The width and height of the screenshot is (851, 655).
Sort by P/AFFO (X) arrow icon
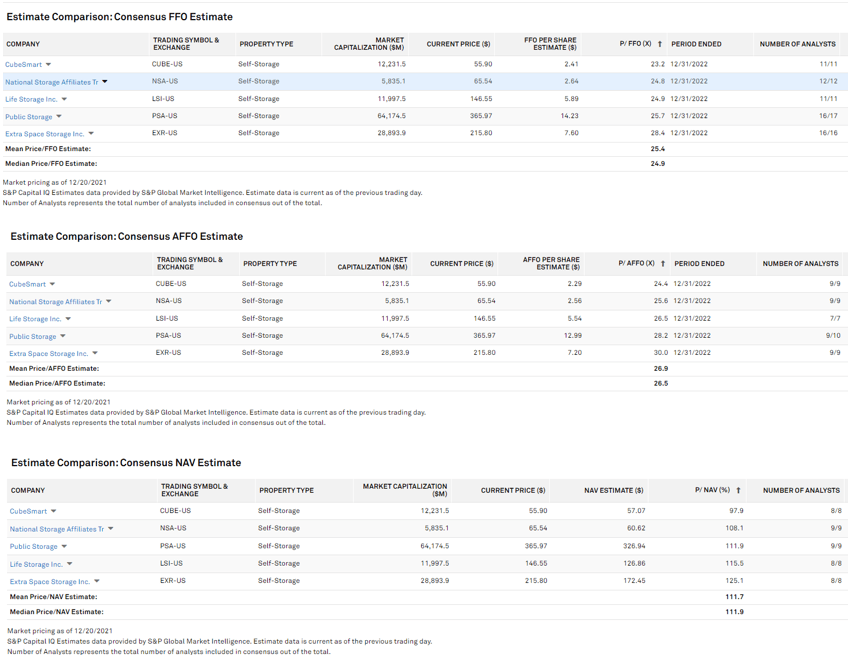663,264
